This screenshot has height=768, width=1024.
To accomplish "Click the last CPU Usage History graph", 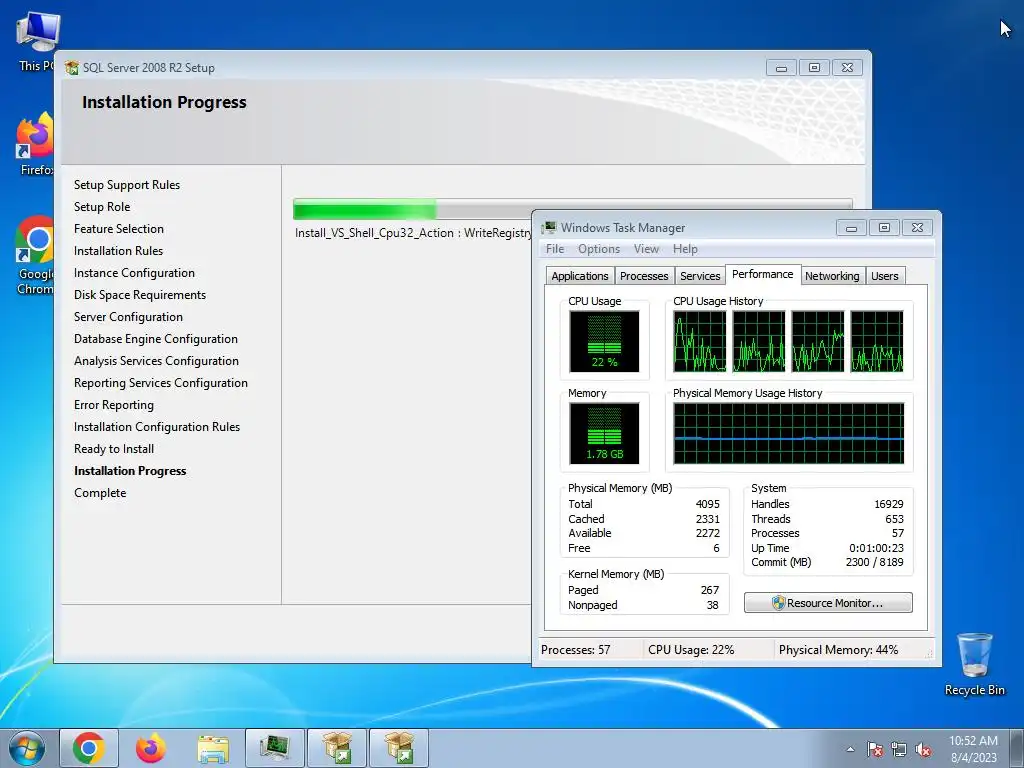I will 876,342.
